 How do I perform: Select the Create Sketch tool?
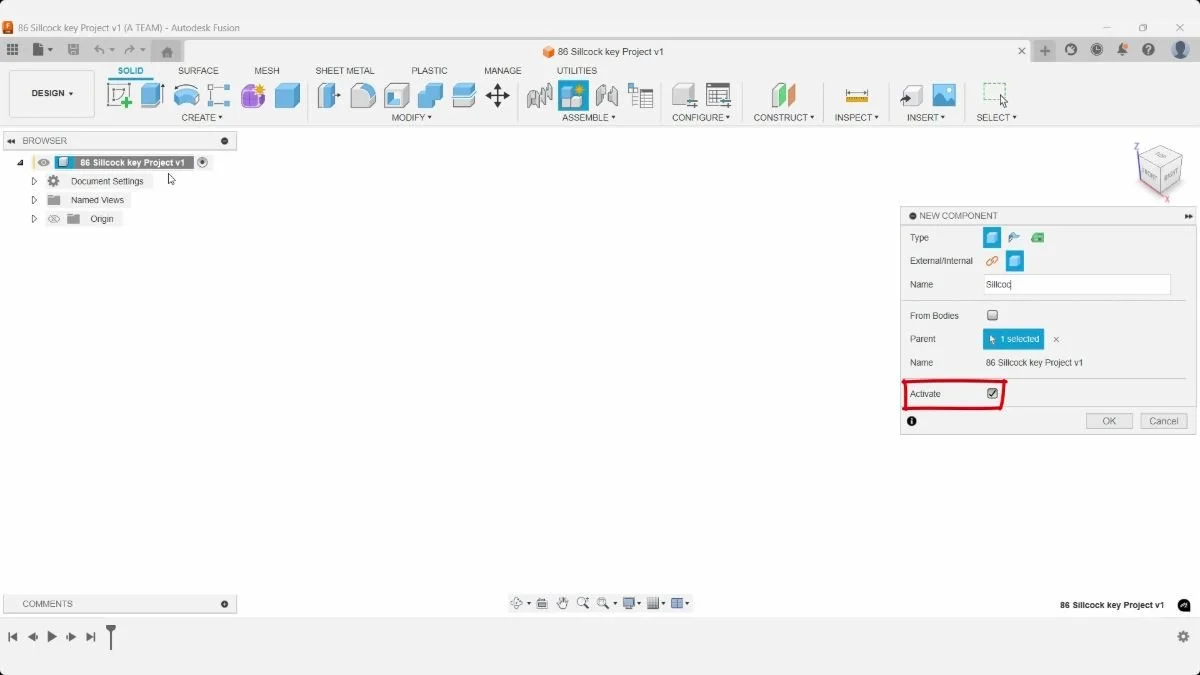pos(119,95)
